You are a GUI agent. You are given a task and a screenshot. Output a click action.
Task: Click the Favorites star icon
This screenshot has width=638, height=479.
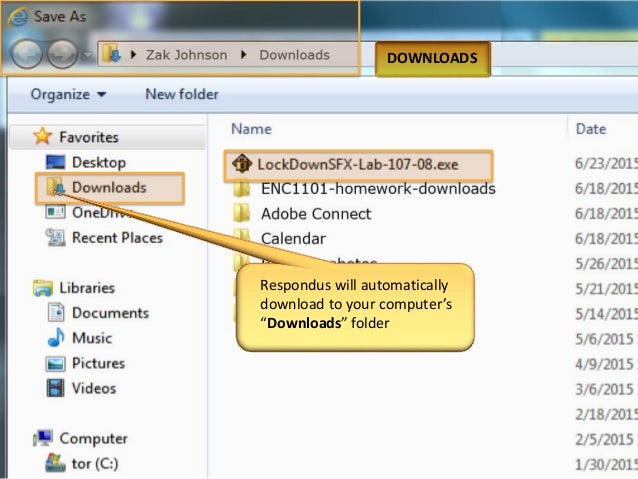click(x=42, y=136)
